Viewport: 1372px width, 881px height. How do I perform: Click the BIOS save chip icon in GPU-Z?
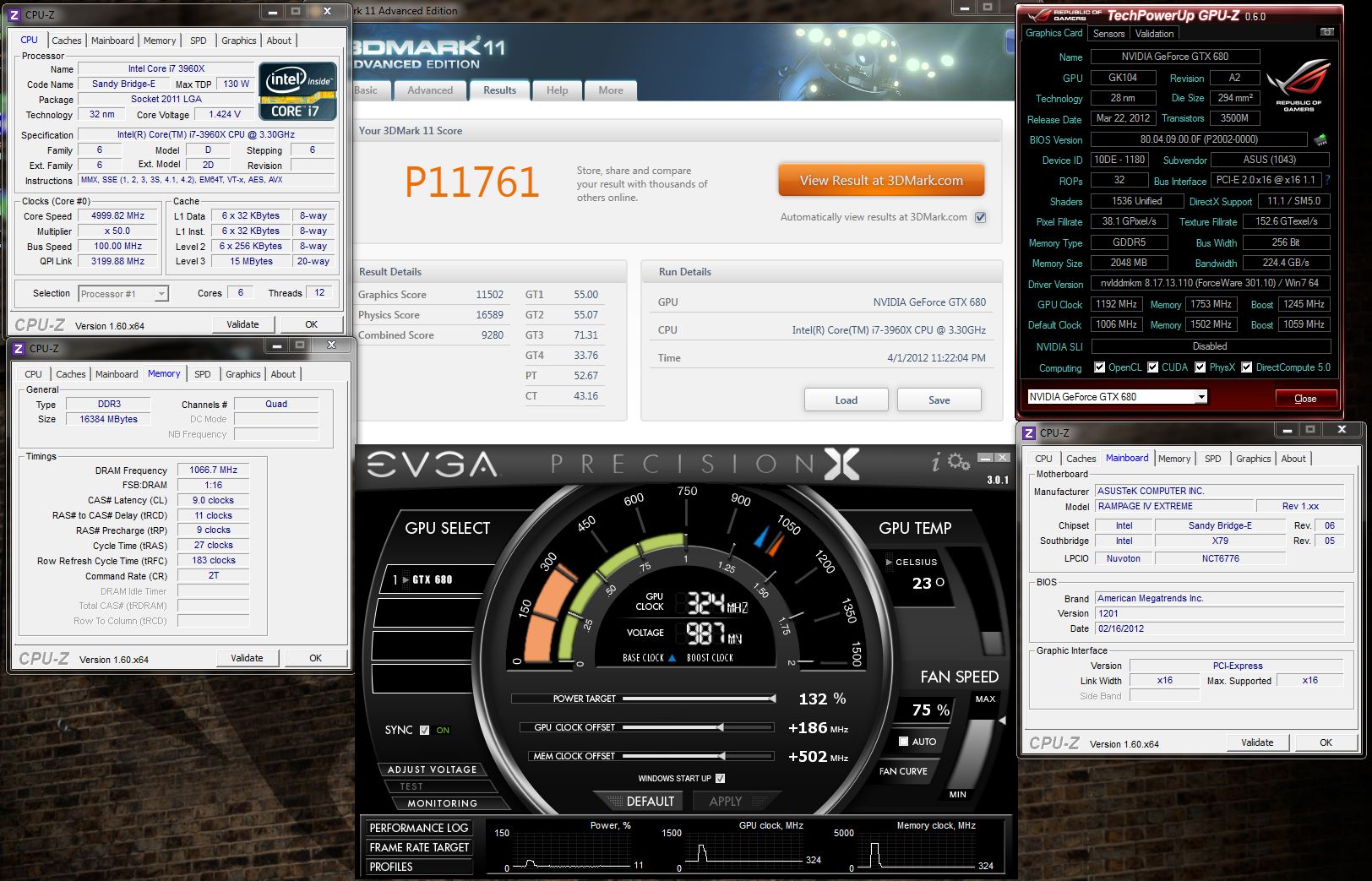click(x=1320, y=139)
